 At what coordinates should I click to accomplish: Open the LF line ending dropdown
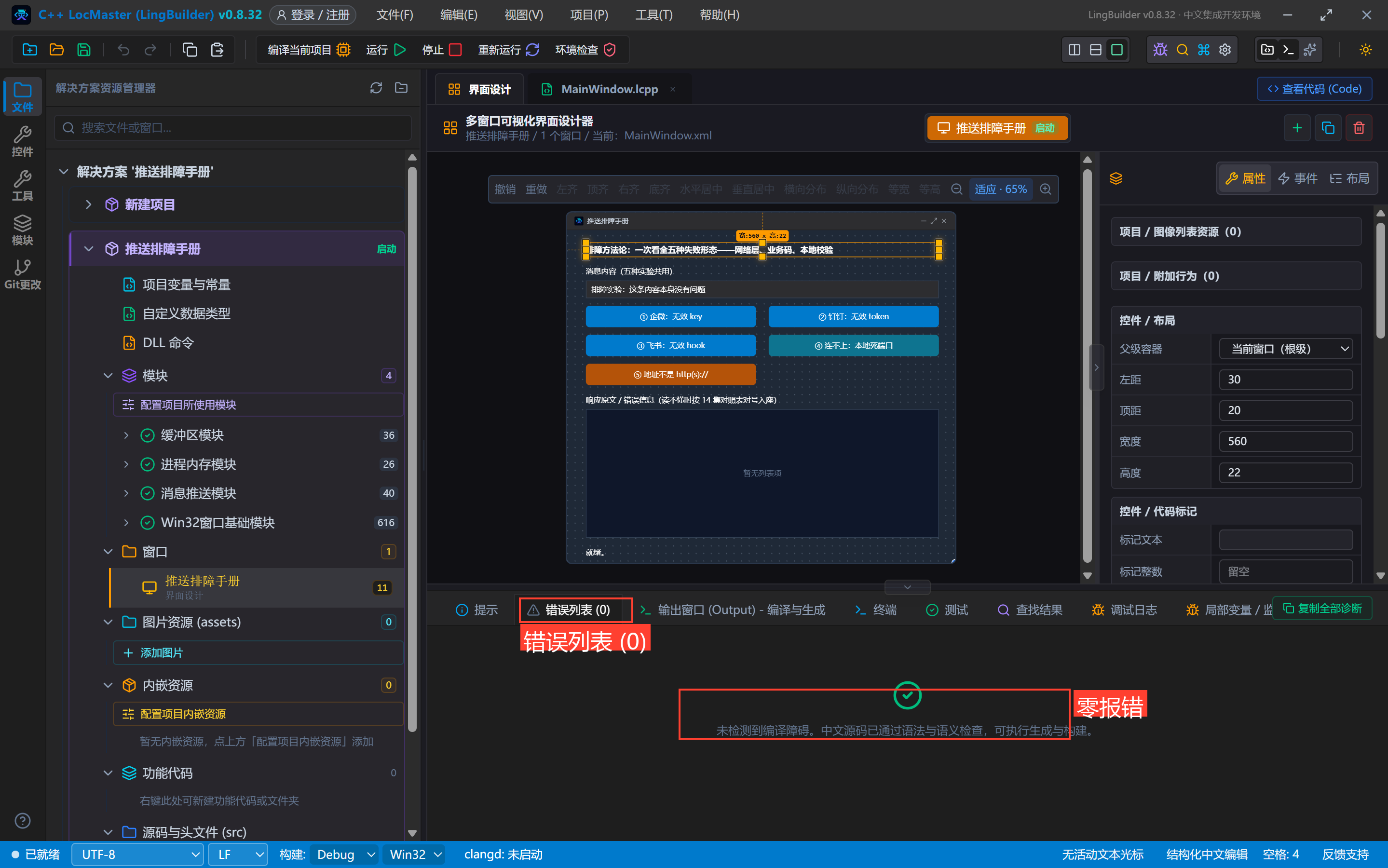tap(238, 854)
